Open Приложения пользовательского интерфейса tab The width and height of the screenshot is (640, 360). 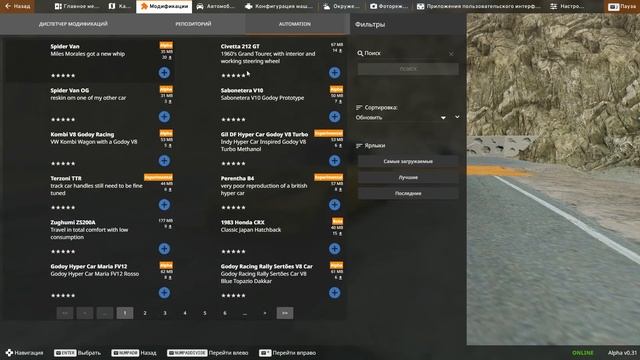click(x=478, y=6)
